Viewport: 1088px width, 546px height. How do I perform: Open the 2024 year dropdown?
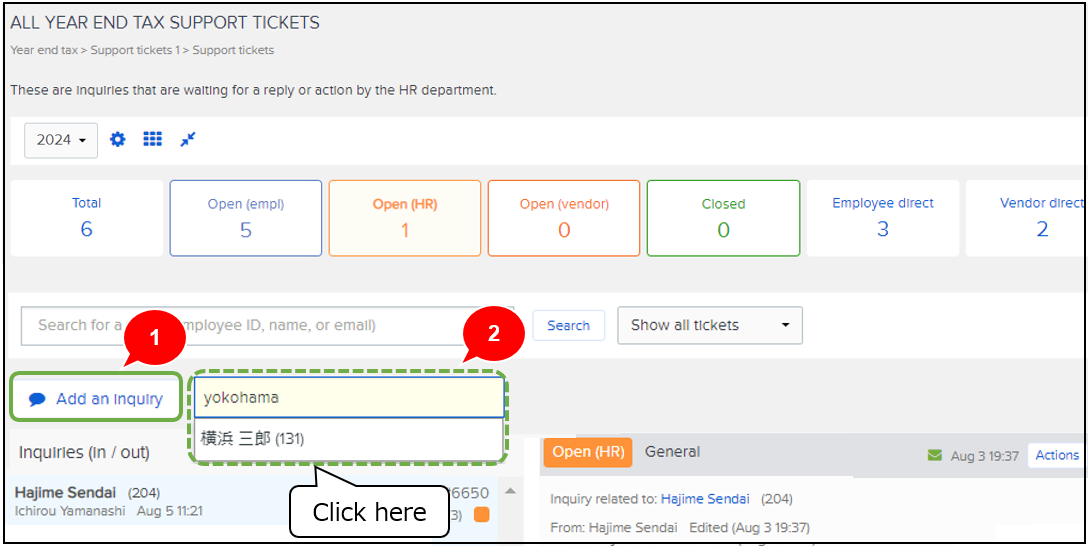61,140
